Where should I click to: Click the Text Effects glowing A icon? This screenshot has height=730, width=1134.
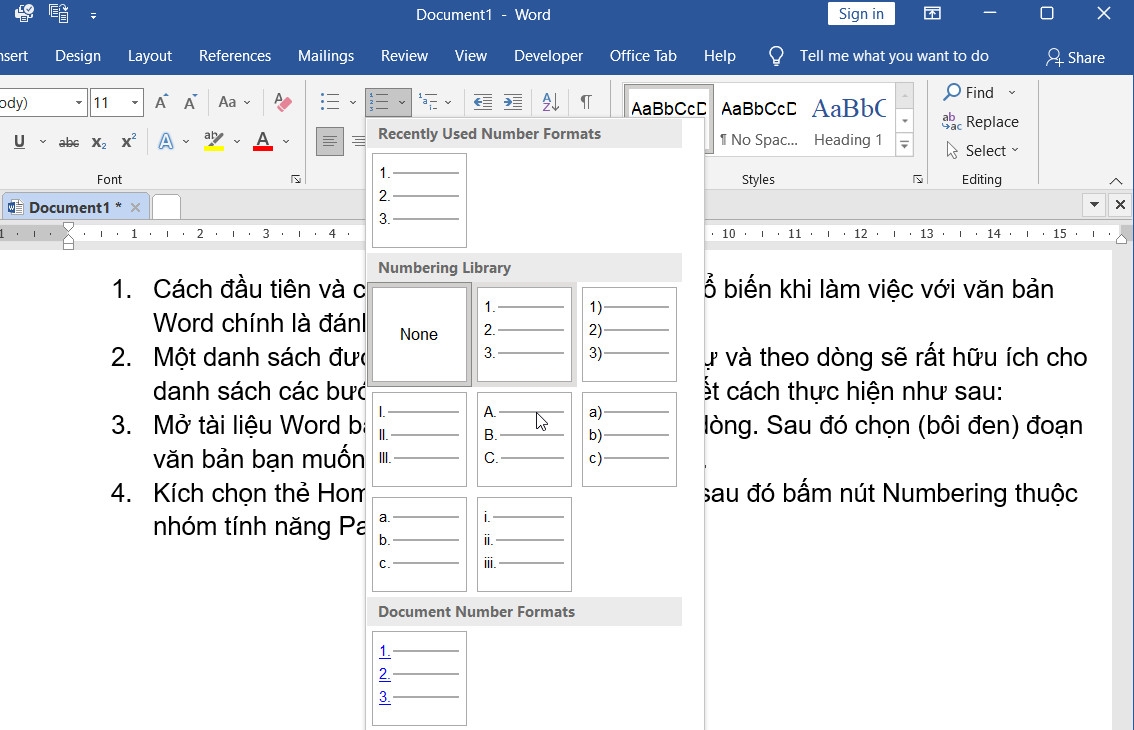click(x=166, y=142)
